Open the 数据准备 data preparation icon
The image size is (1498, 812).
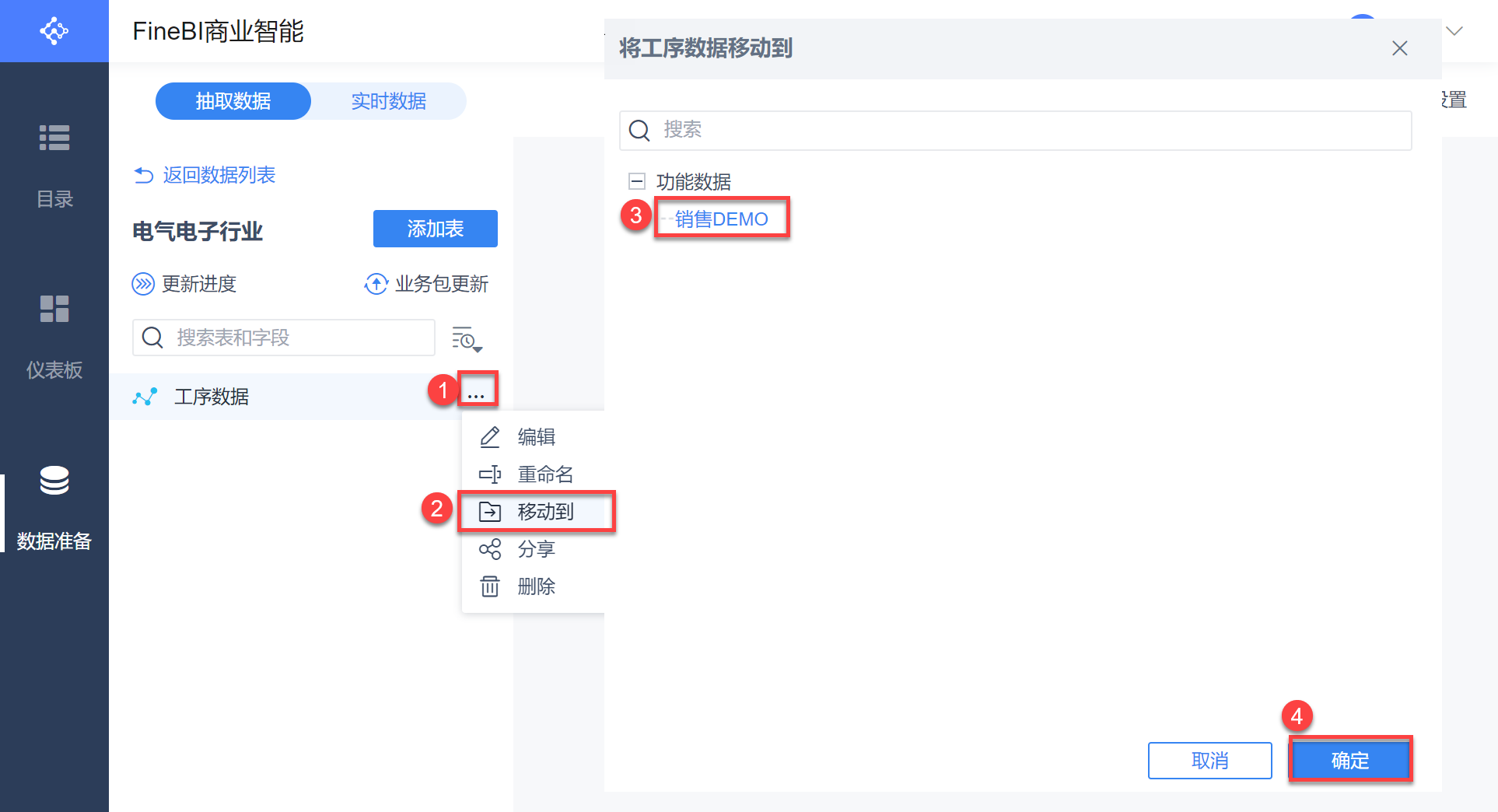coord(54,481)
